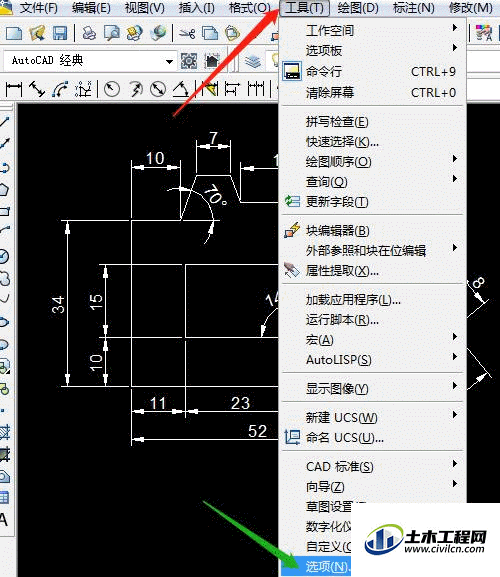The image size is (500, 577).
Task: Open the 插入(I) menu
Action: click(196, 8)
